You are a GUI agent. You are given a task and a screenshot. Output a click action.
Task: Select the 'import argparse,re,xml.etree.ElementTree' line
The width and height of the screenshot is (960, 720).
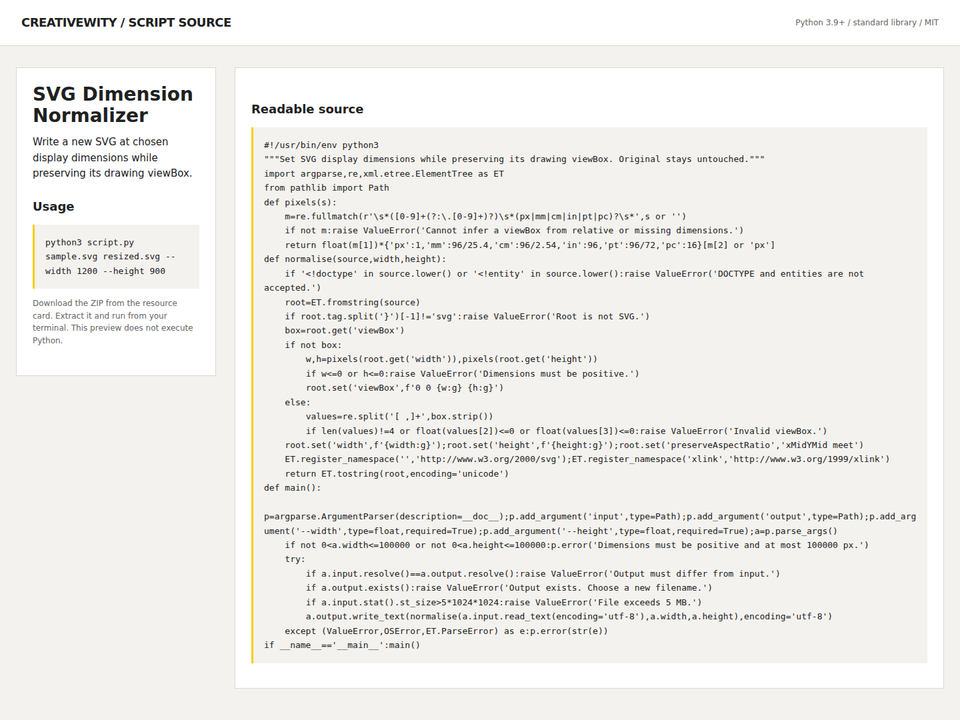click(384, 174)
